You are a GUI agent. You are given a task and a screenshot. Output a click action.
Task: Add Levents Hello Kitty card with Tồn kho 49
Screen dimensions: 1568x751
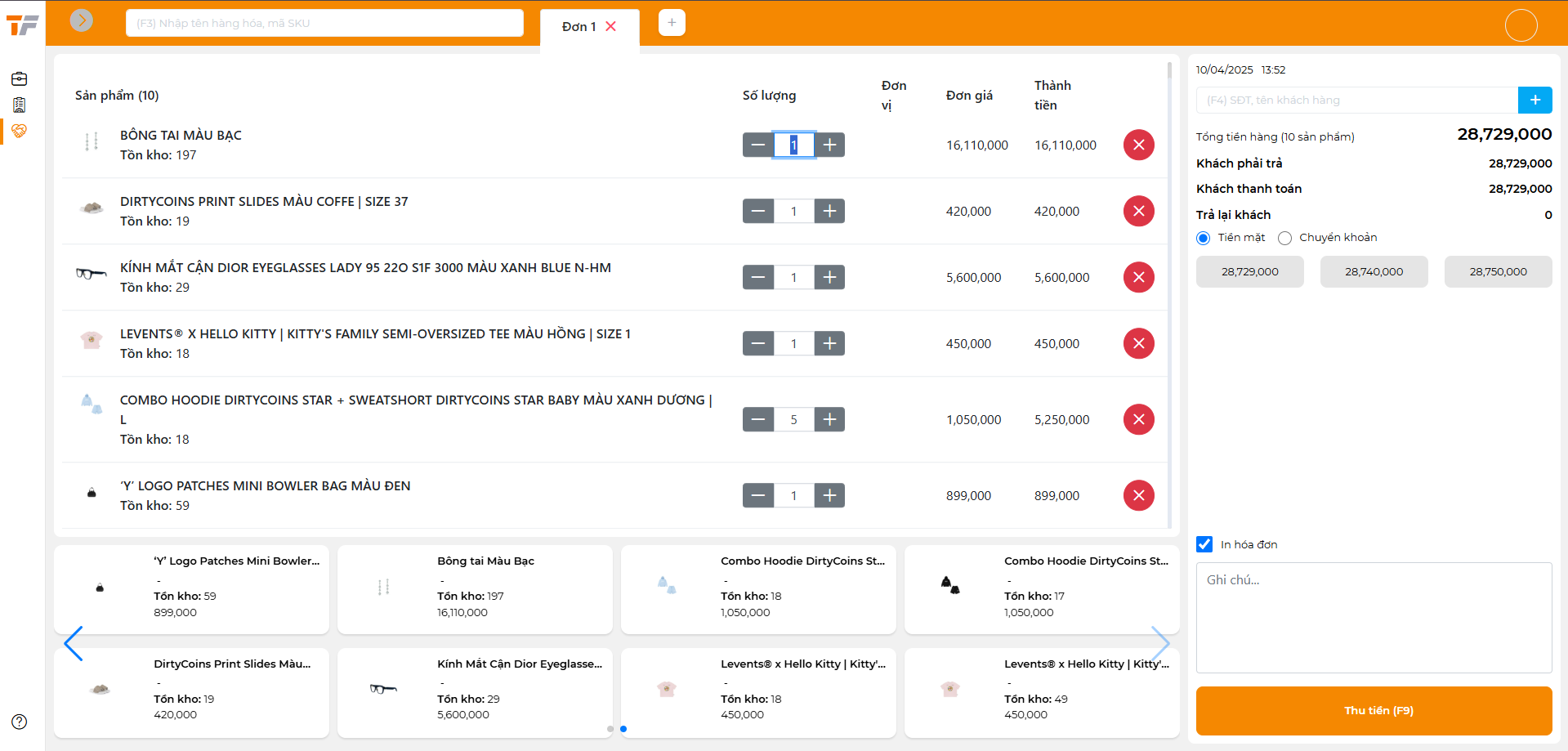(1042, 692)
